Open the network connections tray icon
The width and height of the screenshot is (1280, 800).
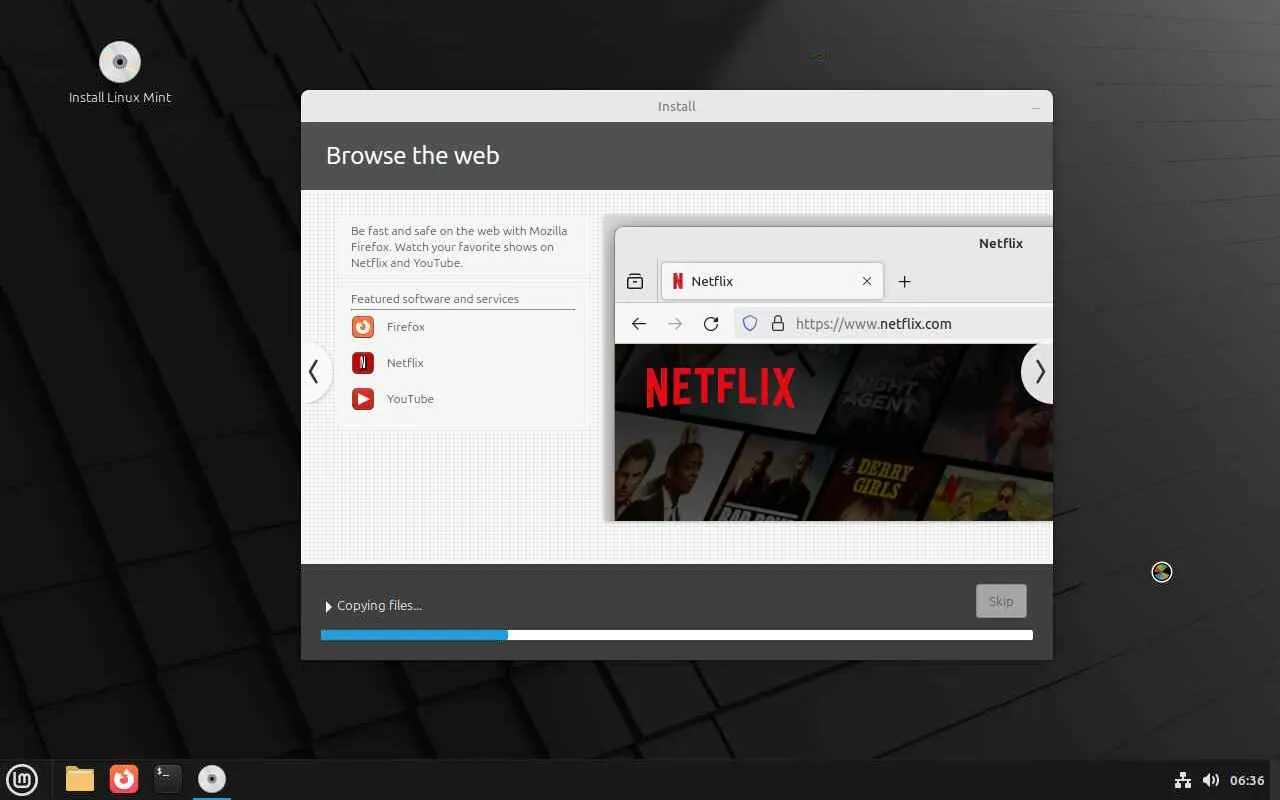(x=1183, y=780)
